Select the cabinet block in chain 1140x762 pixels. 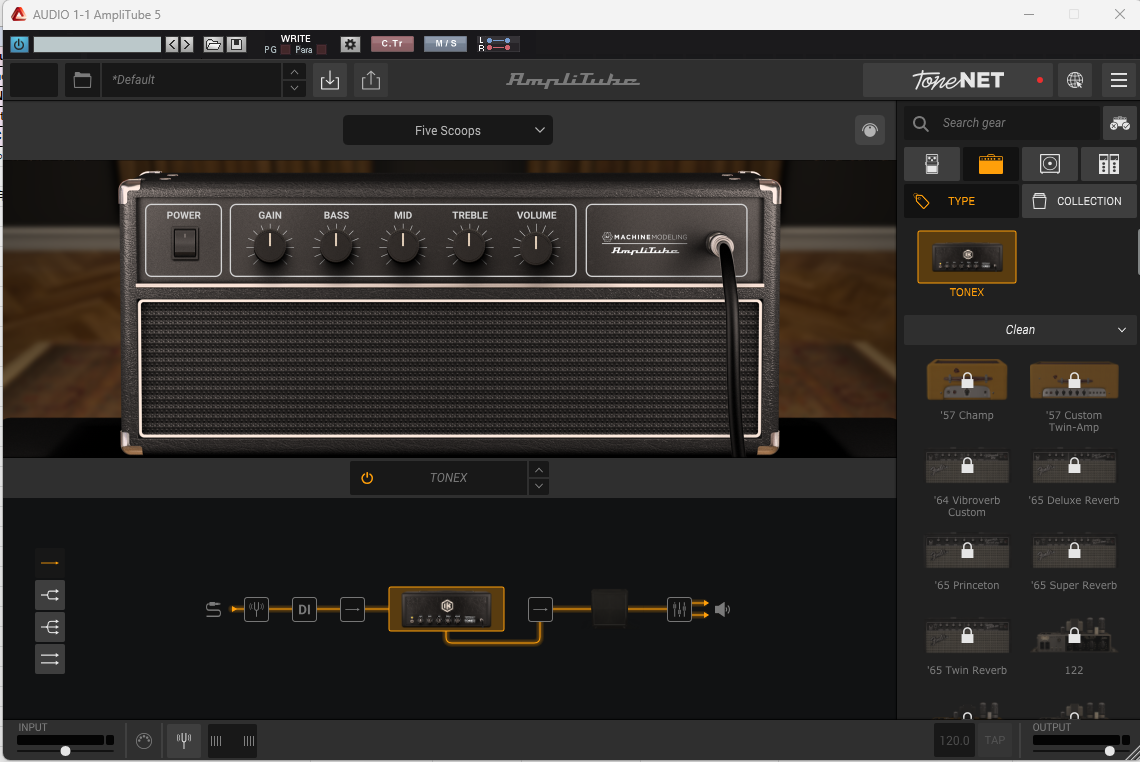[609, 608]
